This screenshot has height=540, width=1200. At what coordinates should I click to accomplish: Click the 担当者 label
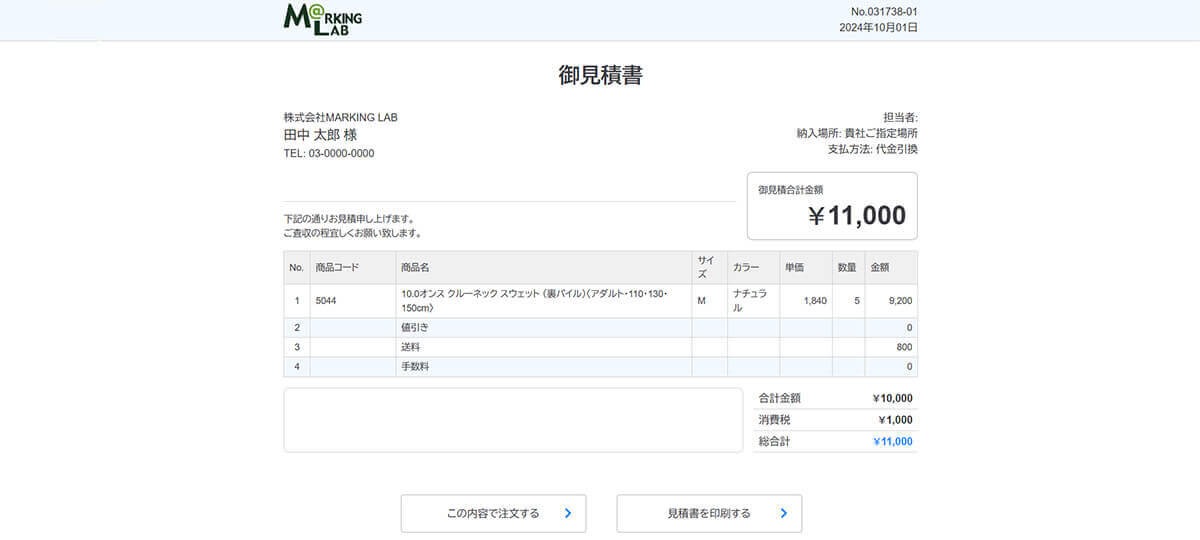(900, 117)
